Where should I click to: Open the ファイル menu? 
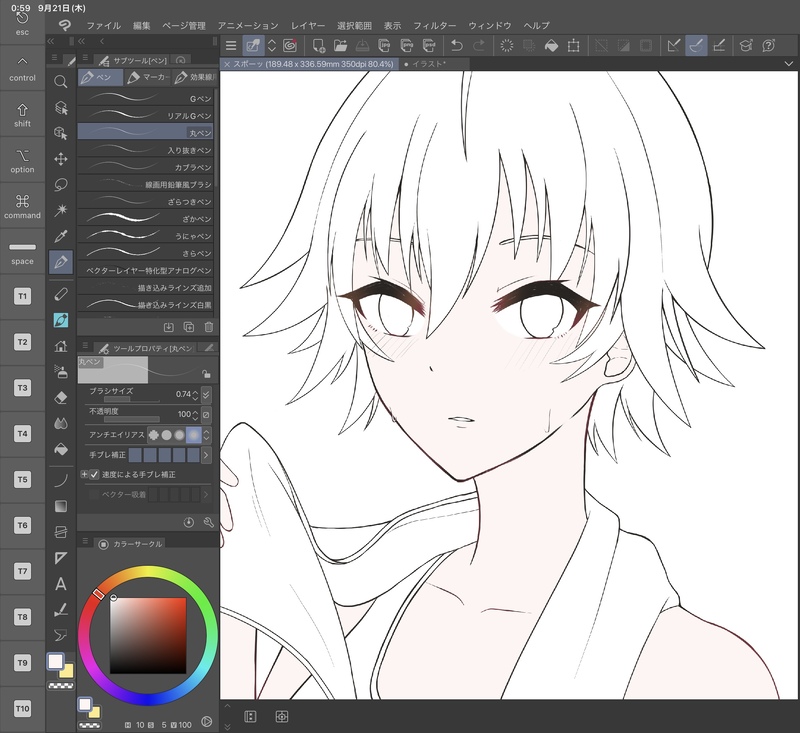pos(104,26)
